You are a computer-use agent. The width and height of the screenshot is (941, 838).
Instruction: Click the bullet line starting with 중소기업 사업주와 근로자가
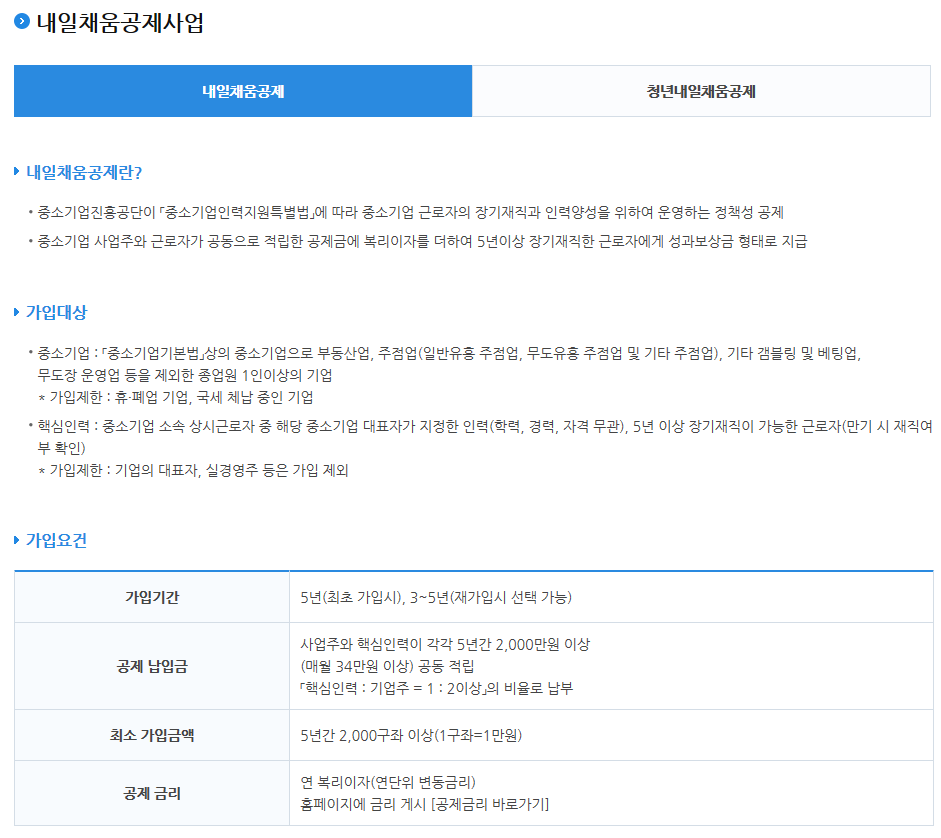click(x=420, y=241)
